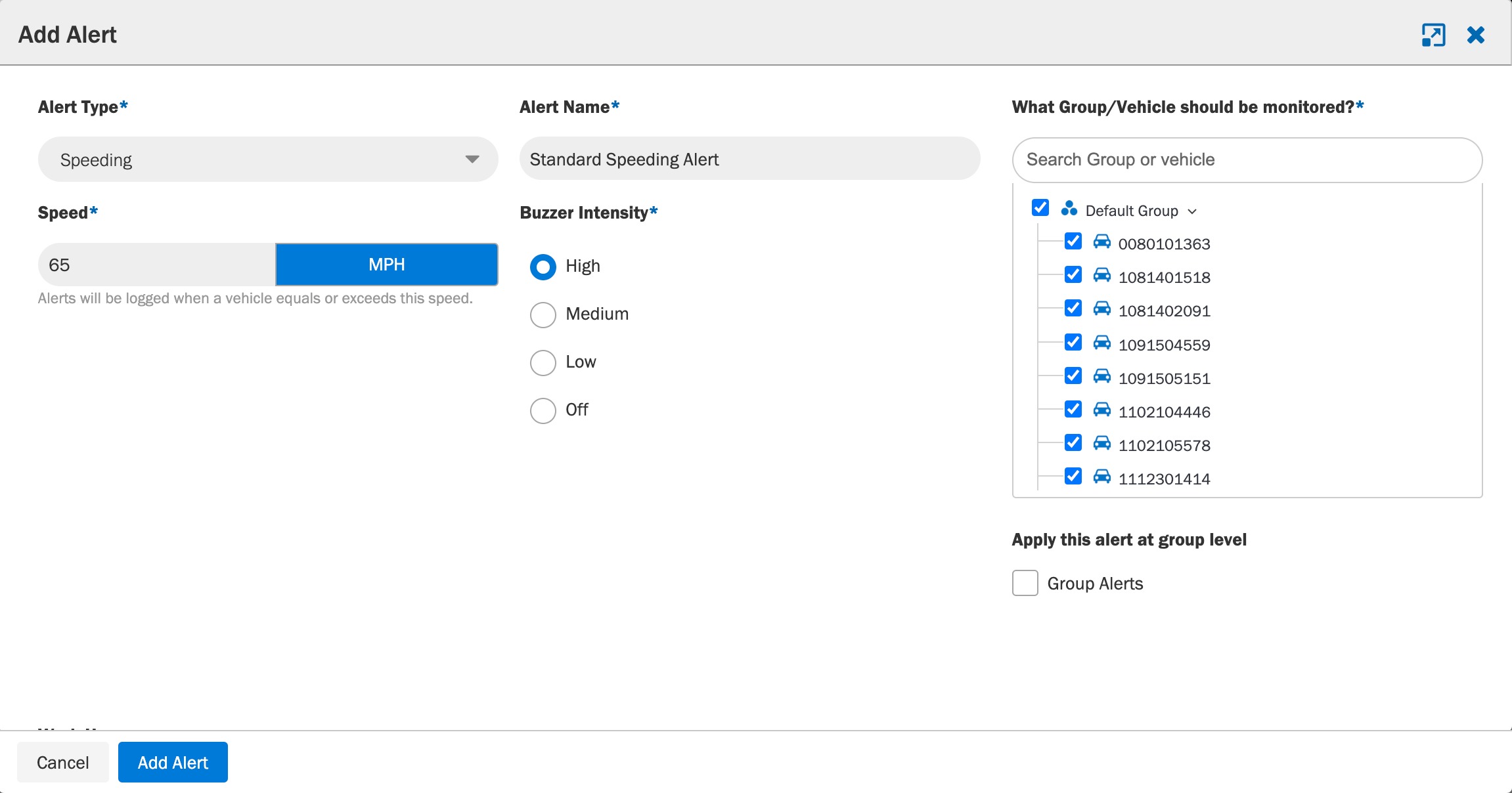Enable the Group Alerts checkbox
The width and height of the screenshot is (1512, 793).
[x=1025, y=583]
